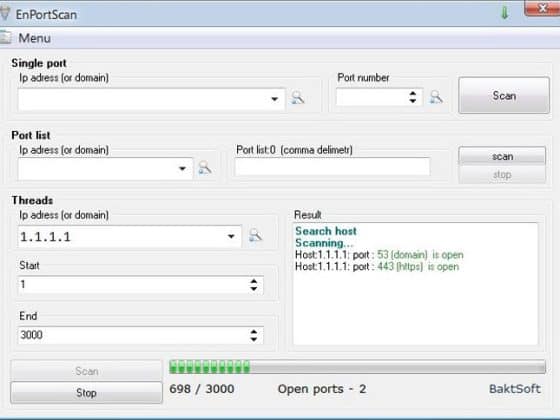Close the EnPortScan window
Viewport: 560px width, 420px height.
542,8
